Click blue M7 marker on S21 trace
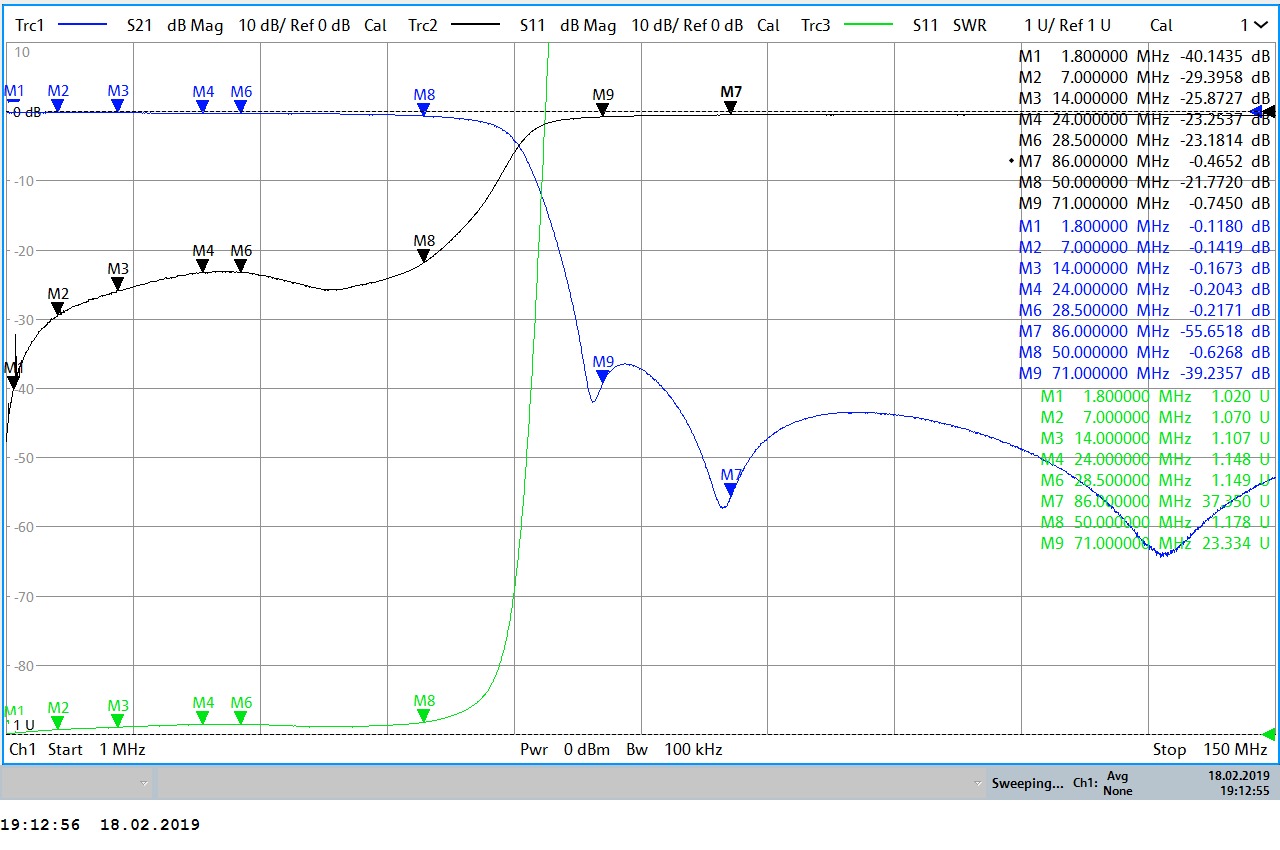This screenshot has width=1280, height=850. 731,488
